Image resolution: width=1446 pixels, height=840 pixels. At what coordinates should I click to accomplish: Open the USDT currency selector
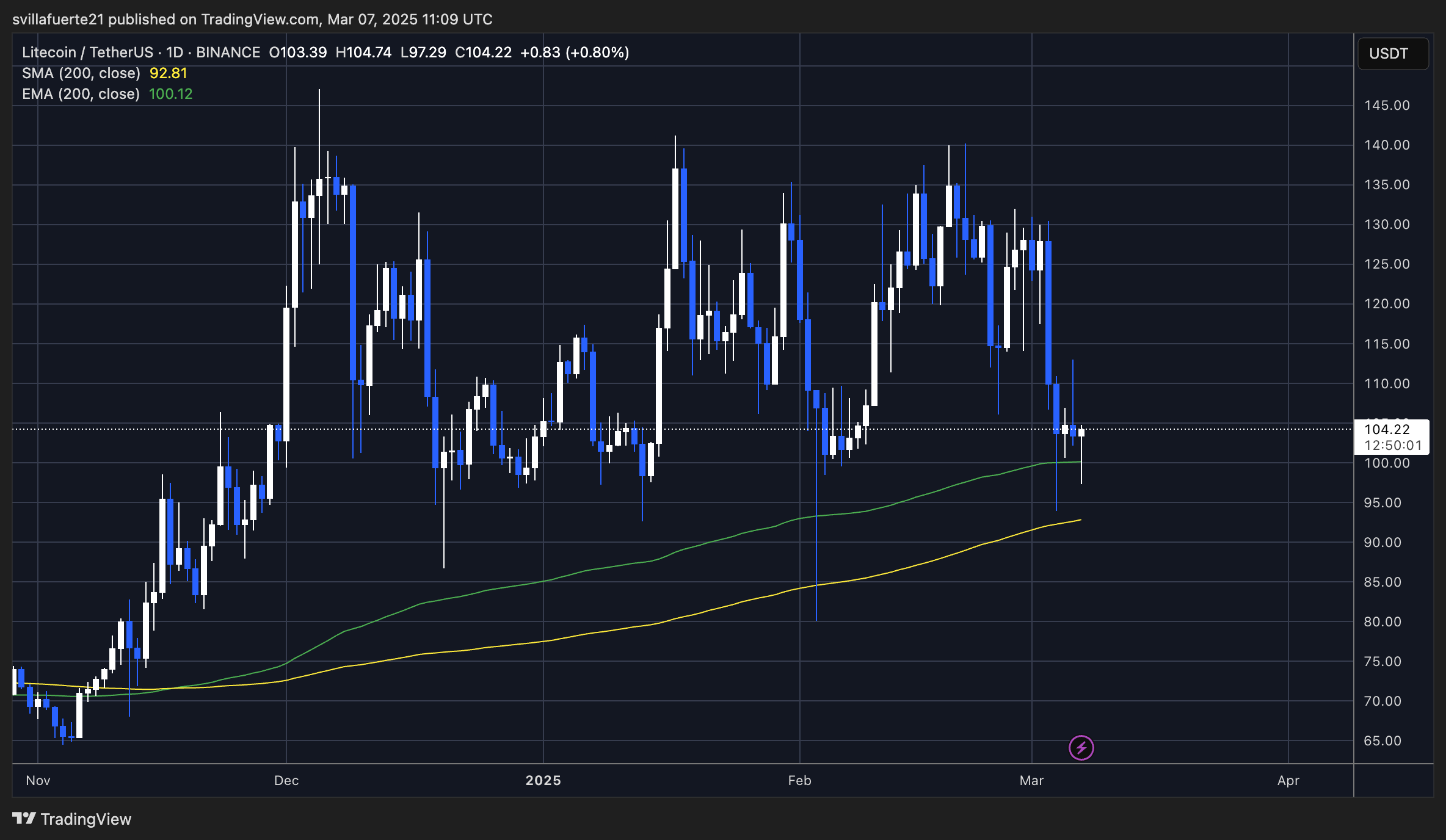(1393, 53)
